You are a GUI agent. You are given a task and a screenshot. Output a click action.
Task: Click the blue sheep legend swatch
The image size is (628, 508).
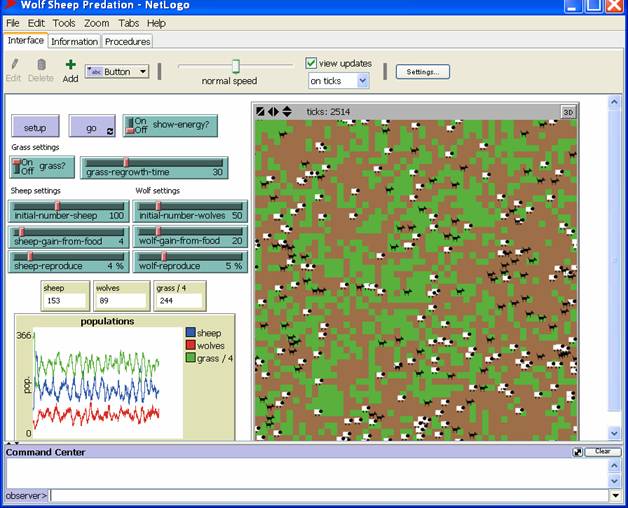(191, 332)
